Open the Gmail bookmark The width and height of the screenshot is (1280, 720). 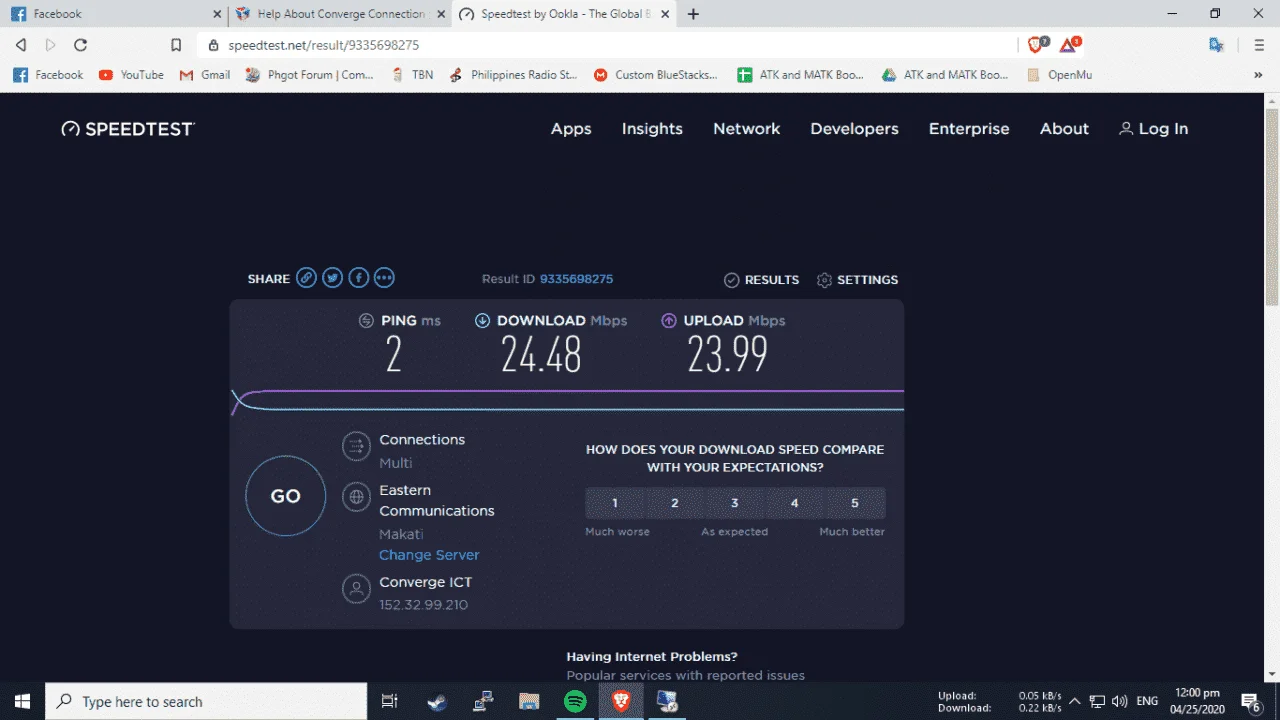point(204,75)
